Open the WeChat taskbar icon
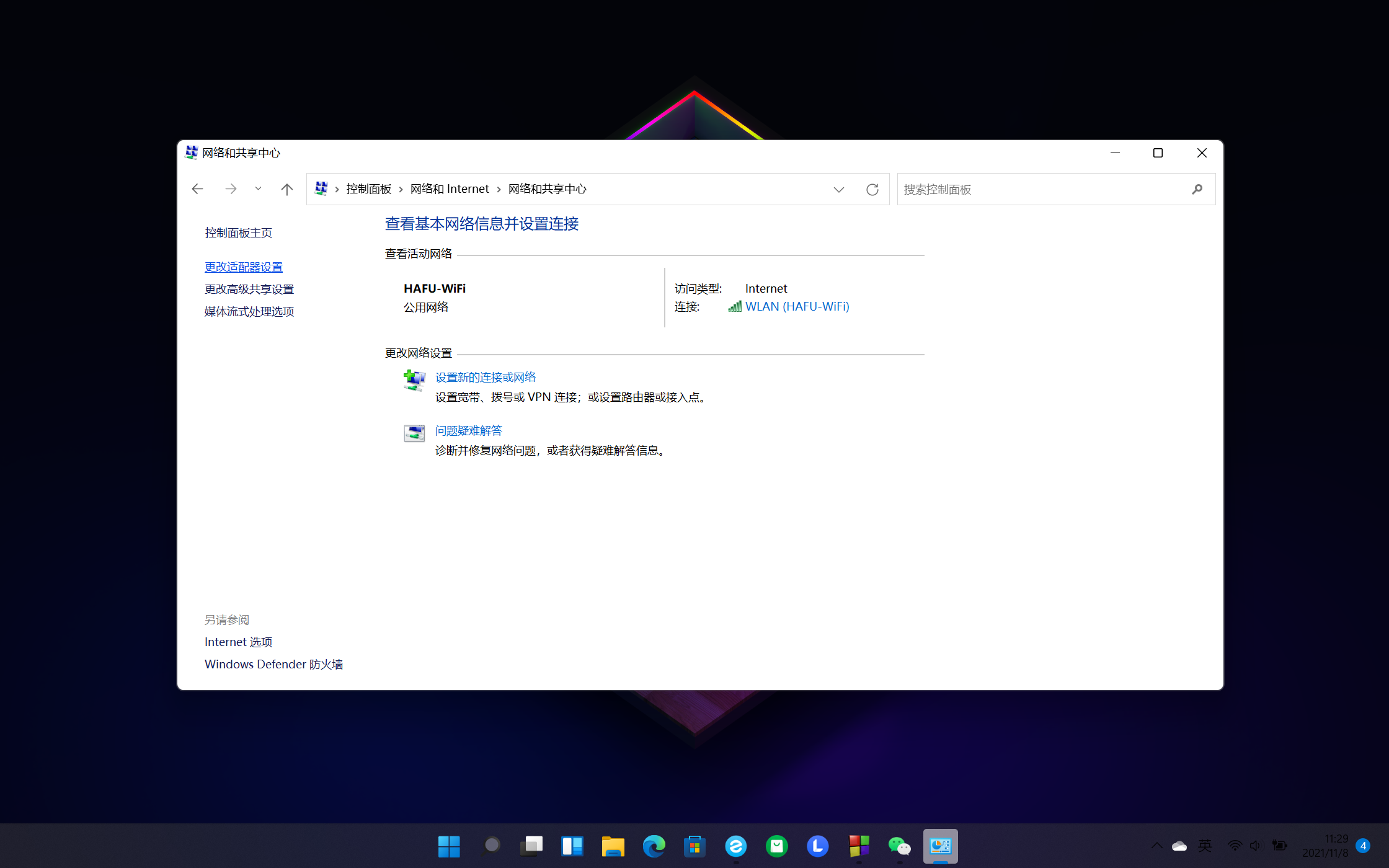This screenshot has height=868, width=1389. pyautogui.click(x=899, y=846)
